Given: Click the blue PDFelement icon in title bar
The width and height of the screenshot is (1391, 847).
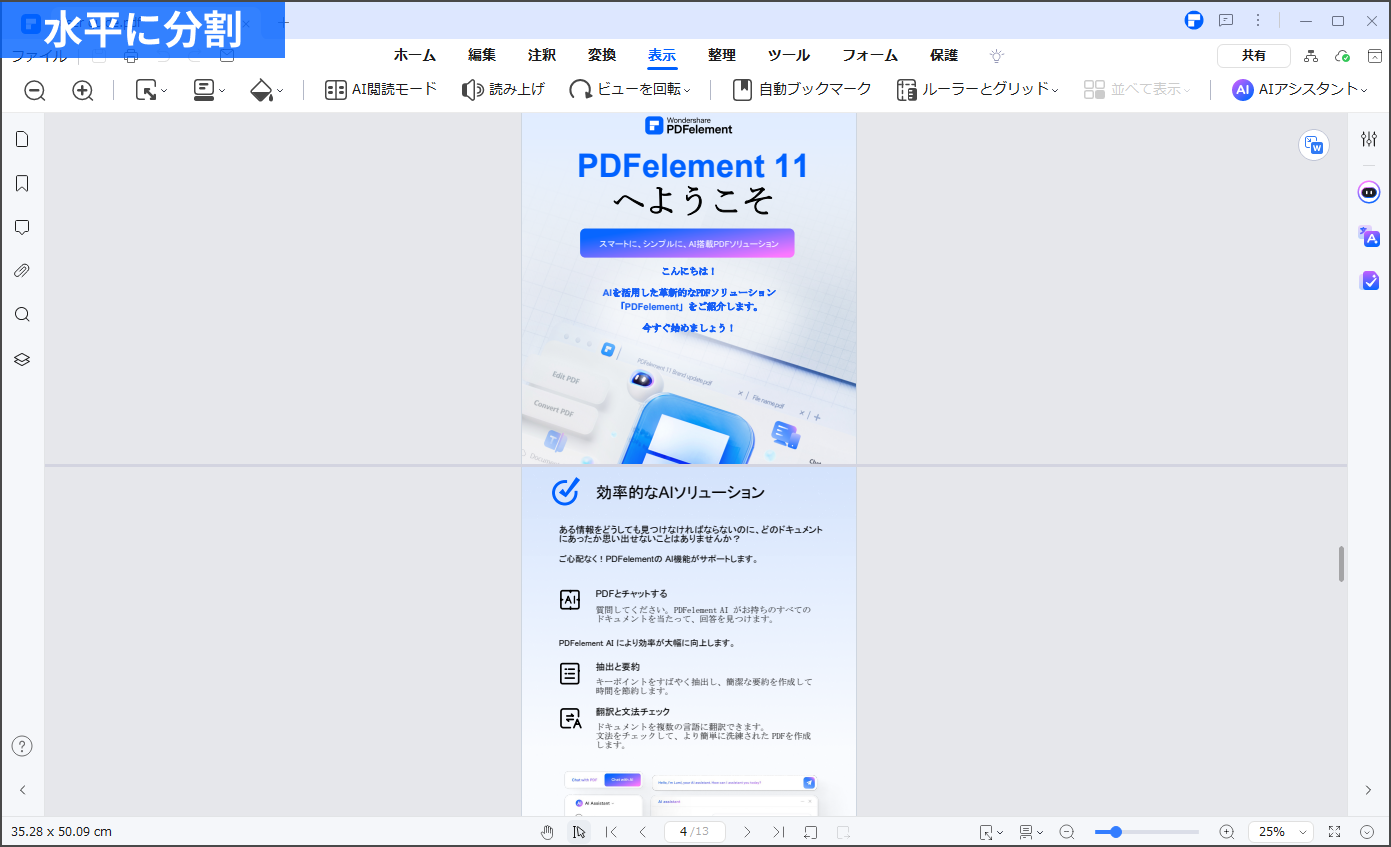Looking at the screenshot, I should (1193, 20).
